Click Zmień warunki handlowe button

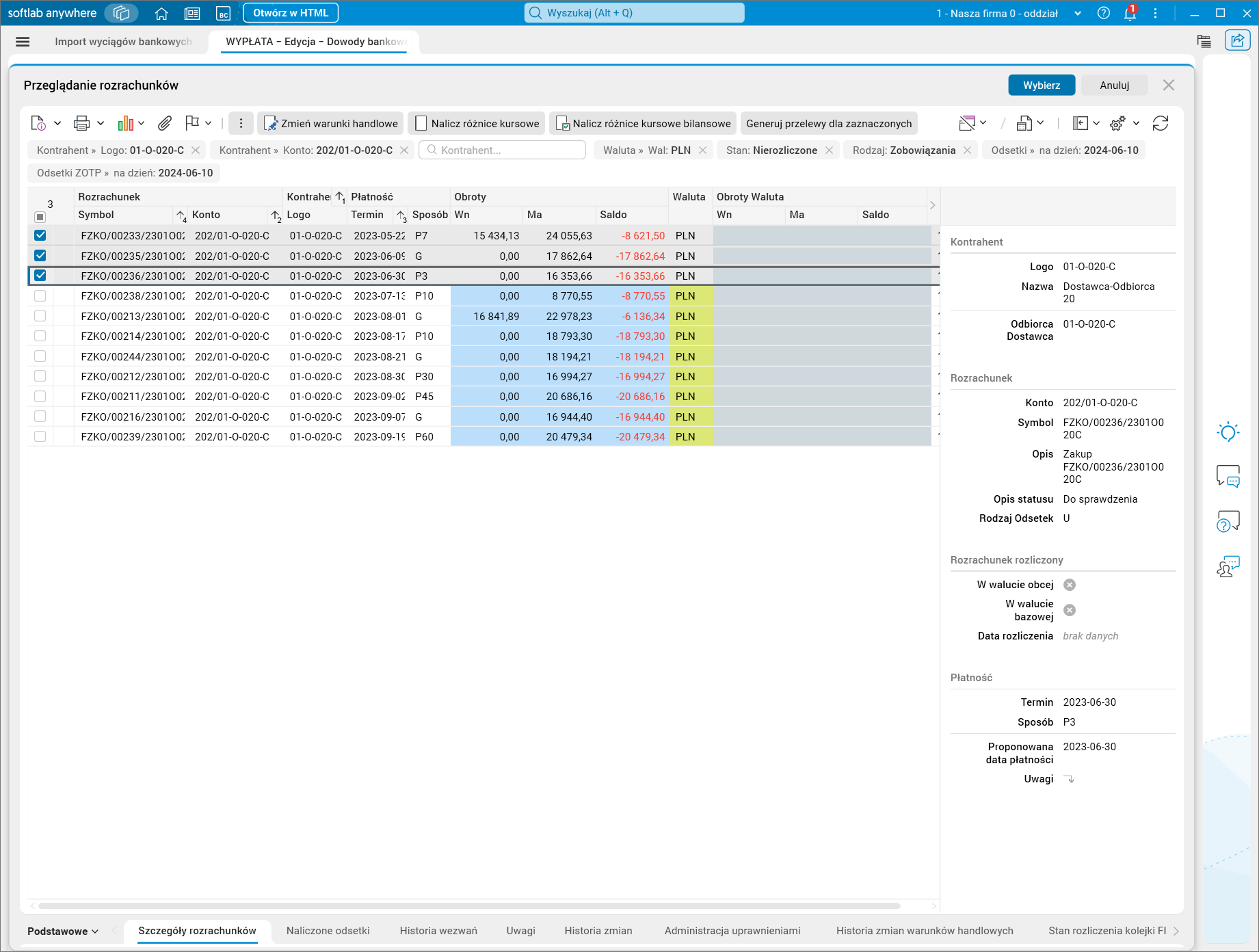(x=330, y=123)
